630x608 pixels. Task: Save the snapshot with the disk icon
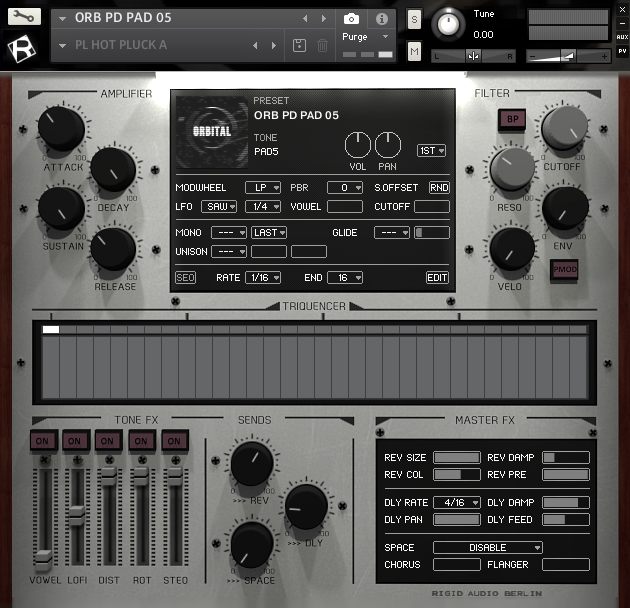click(x=299, y=45)
